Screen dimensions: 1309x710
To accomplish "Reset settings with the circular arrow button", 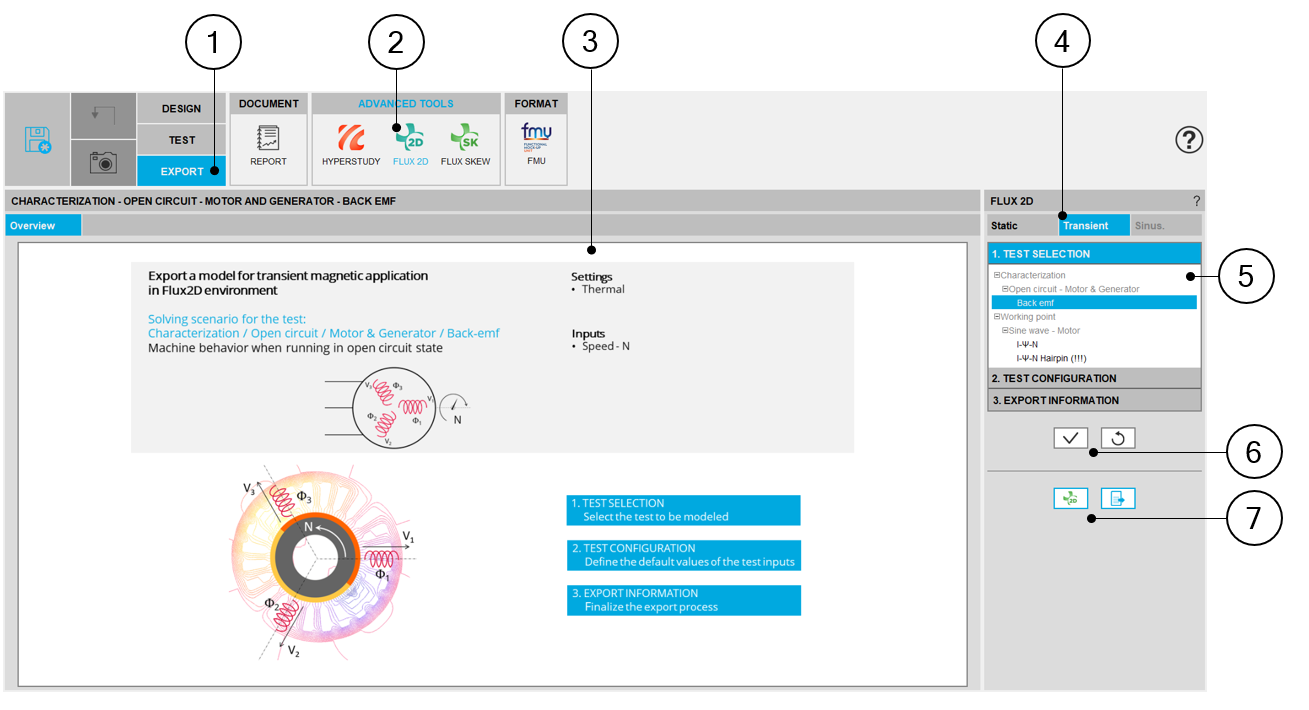I will pyautogui.click(x=1118, y=438).
